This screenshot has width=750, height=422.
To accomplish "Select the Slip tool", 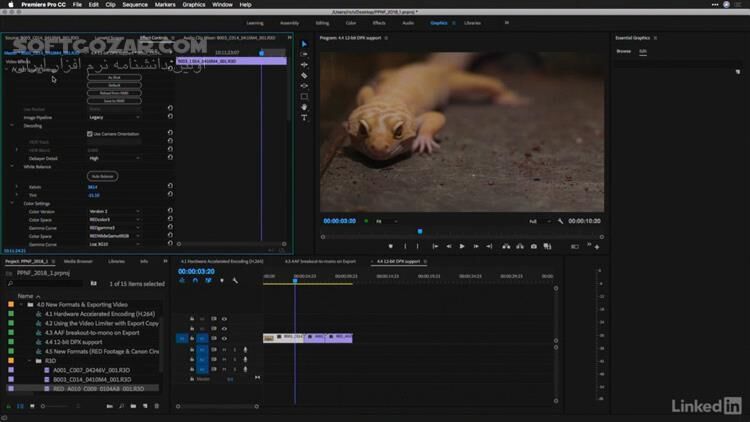I will coord(304,86).
